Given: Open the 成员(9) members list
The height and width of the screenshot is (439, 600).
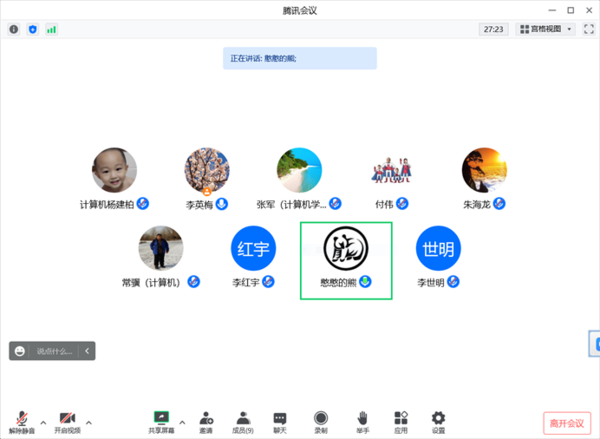Looking at the screenshot, I should point(243,422).
